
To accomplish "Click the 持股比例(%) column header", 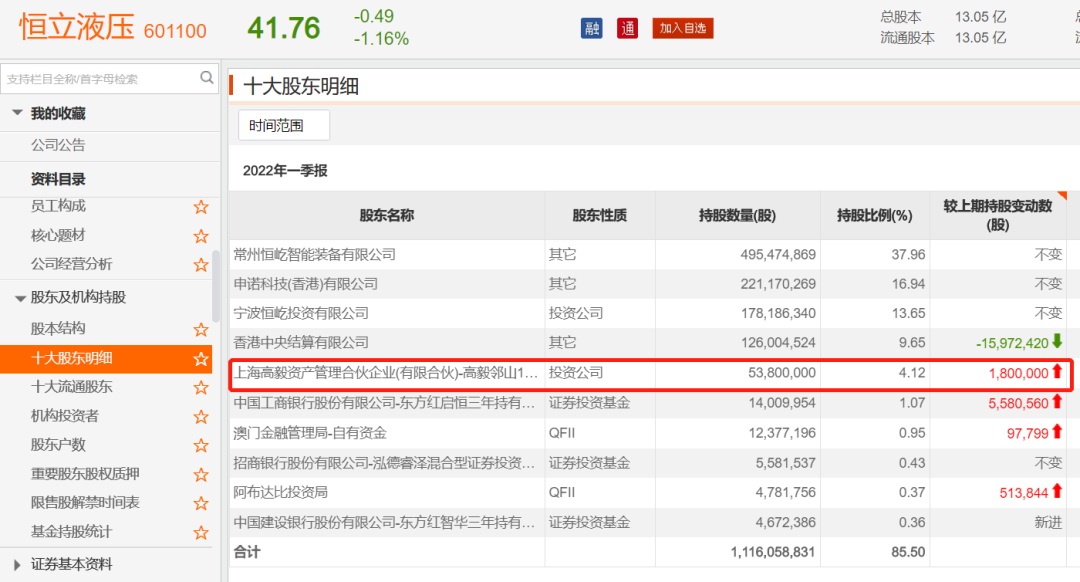I will [x=874, y=216].
